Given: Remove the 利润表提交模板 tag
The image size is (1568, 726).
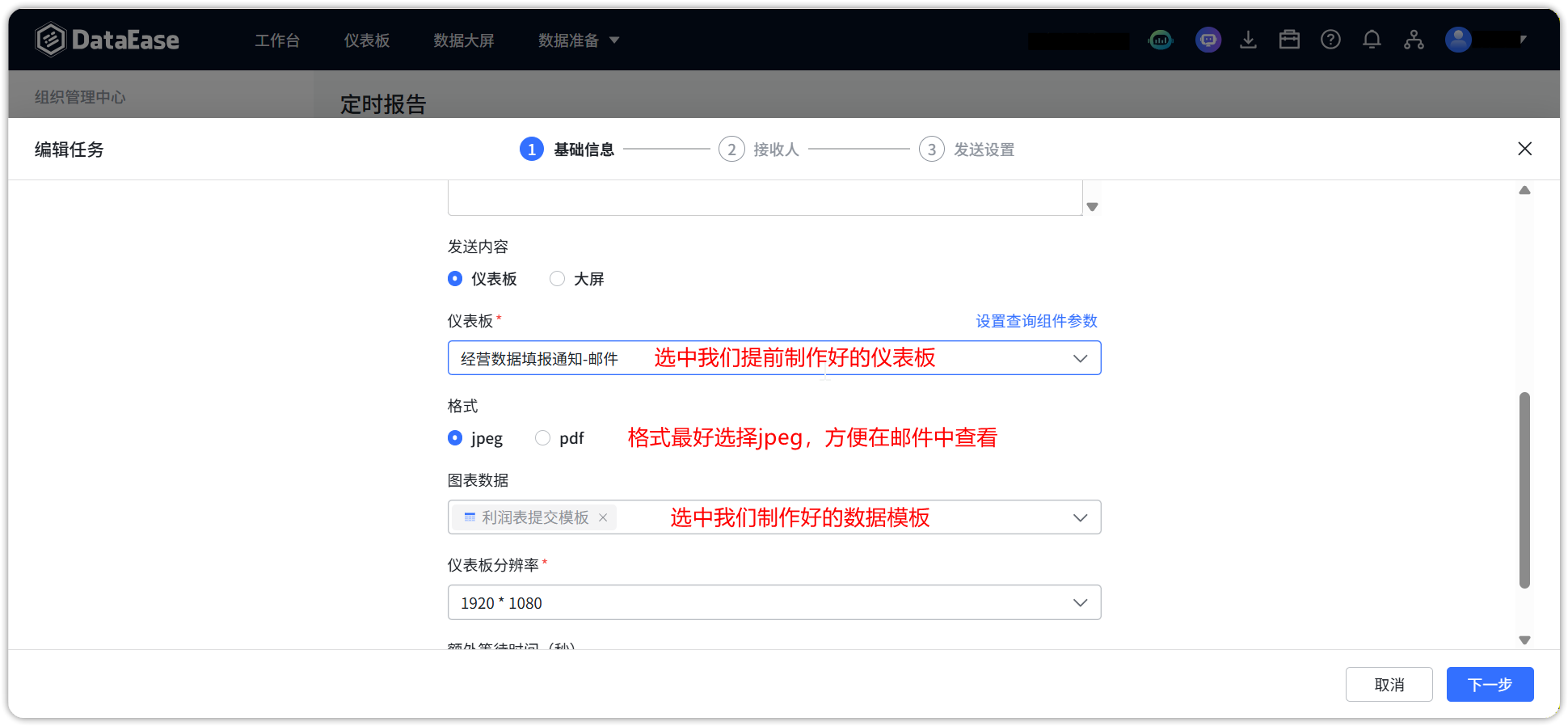Looking at the screenshot, I should (x=603, y=517).
